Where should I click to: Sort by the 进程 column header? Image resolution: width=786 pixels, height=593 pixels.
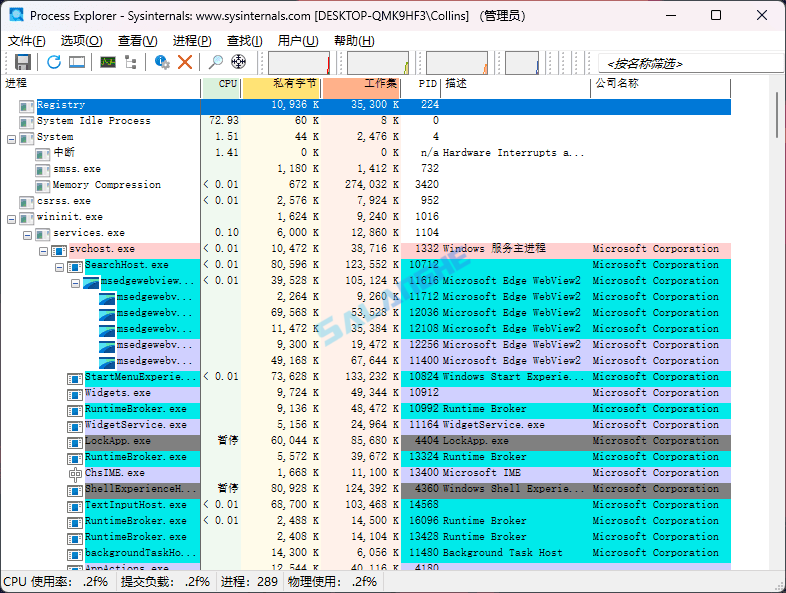(x=102, y=88)
